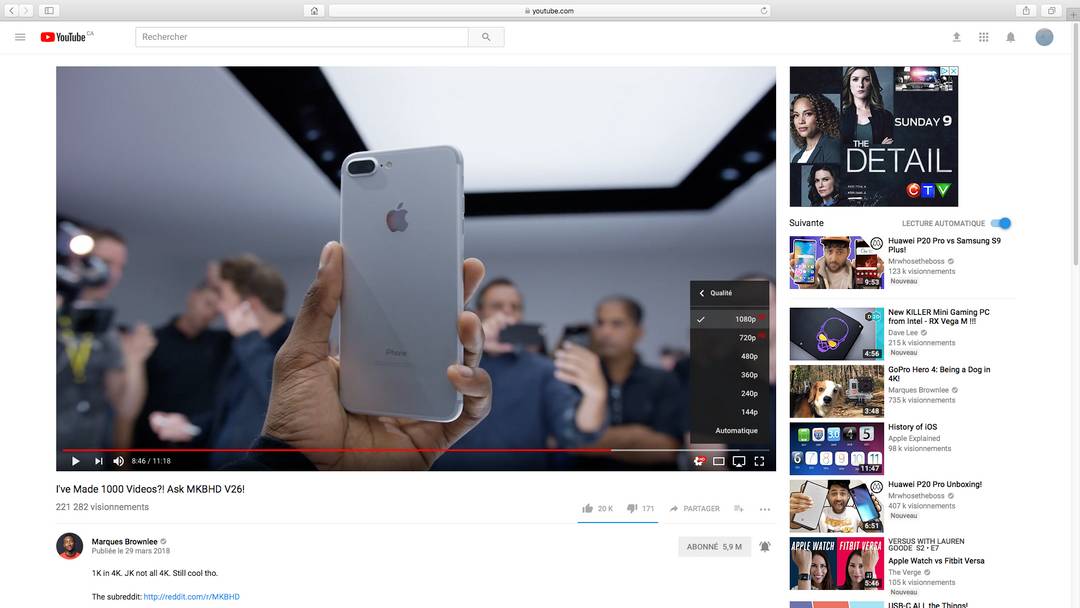Open History of iOS video title
The image size is (1080, 608).
tap(912, 427)
